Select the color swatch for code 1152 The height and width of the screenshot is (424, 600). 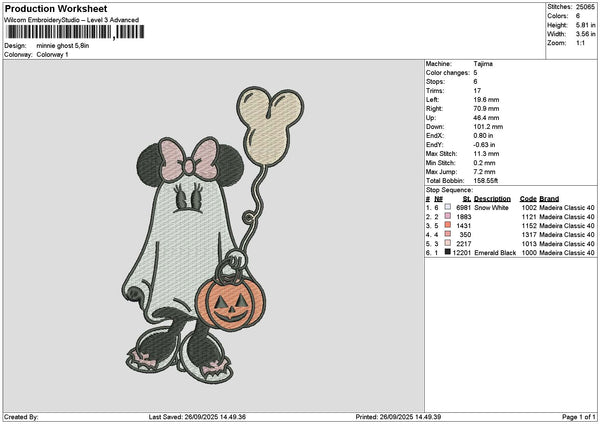(x=448, y=226)
